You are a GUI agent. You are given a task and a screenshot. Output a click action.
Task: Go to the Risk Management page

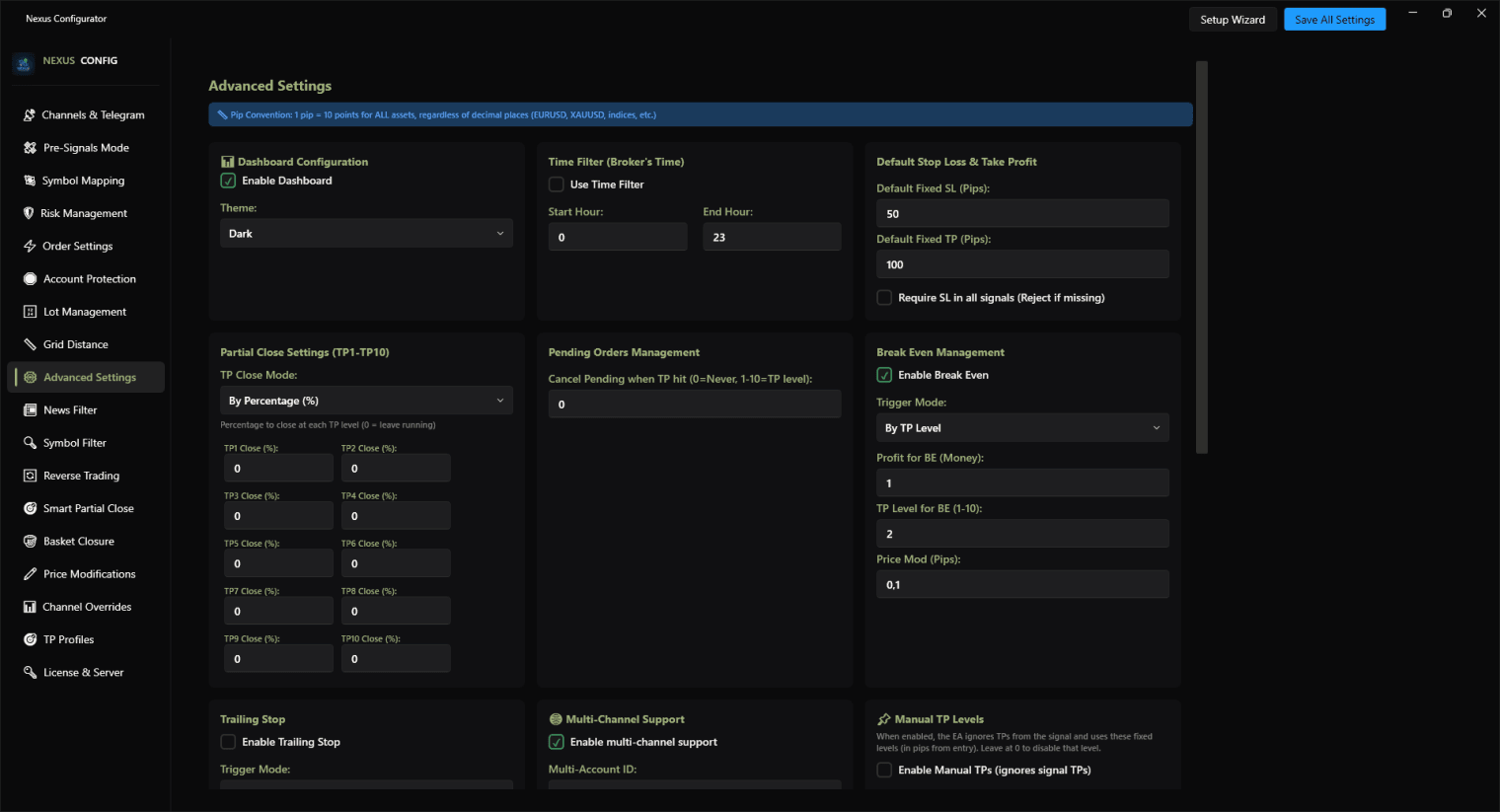[86, 213]
